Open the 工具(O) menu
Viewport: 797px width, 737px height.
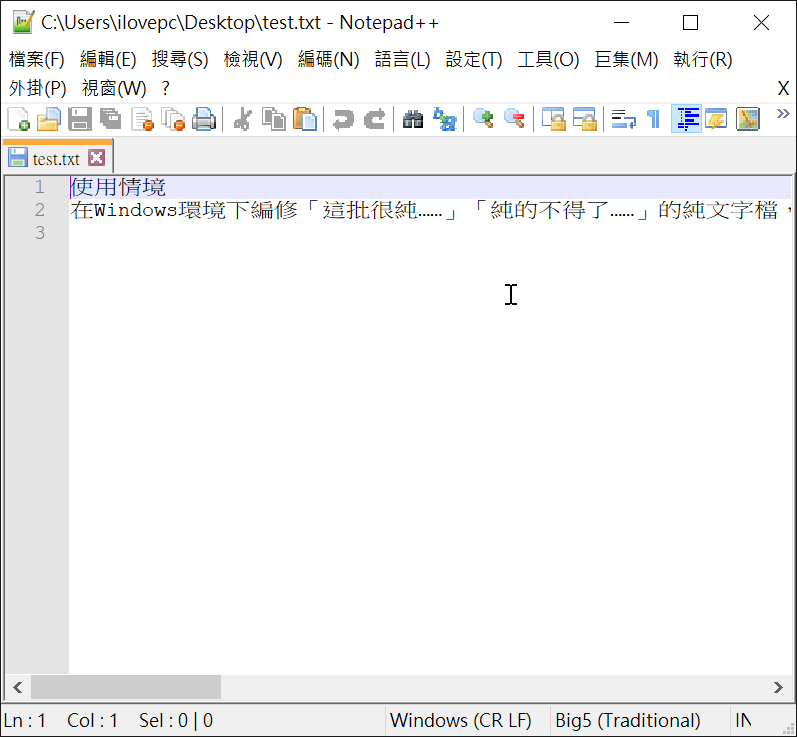click(x=548, y=59)
